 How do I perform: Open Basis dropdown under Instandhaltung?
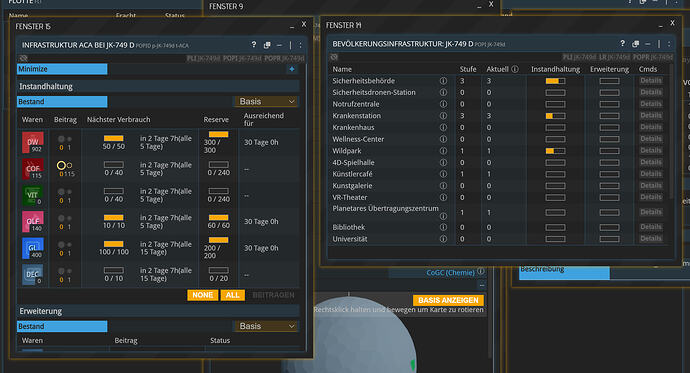point(266,102)
